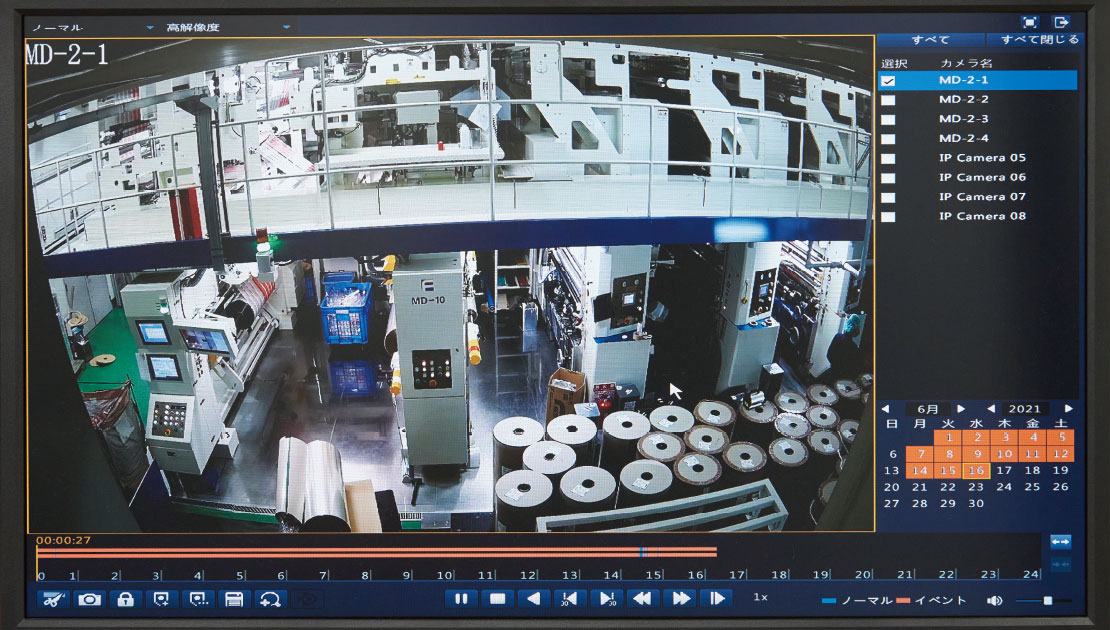
Task: Click the 2021 year label
Action: pos(1024,409)
